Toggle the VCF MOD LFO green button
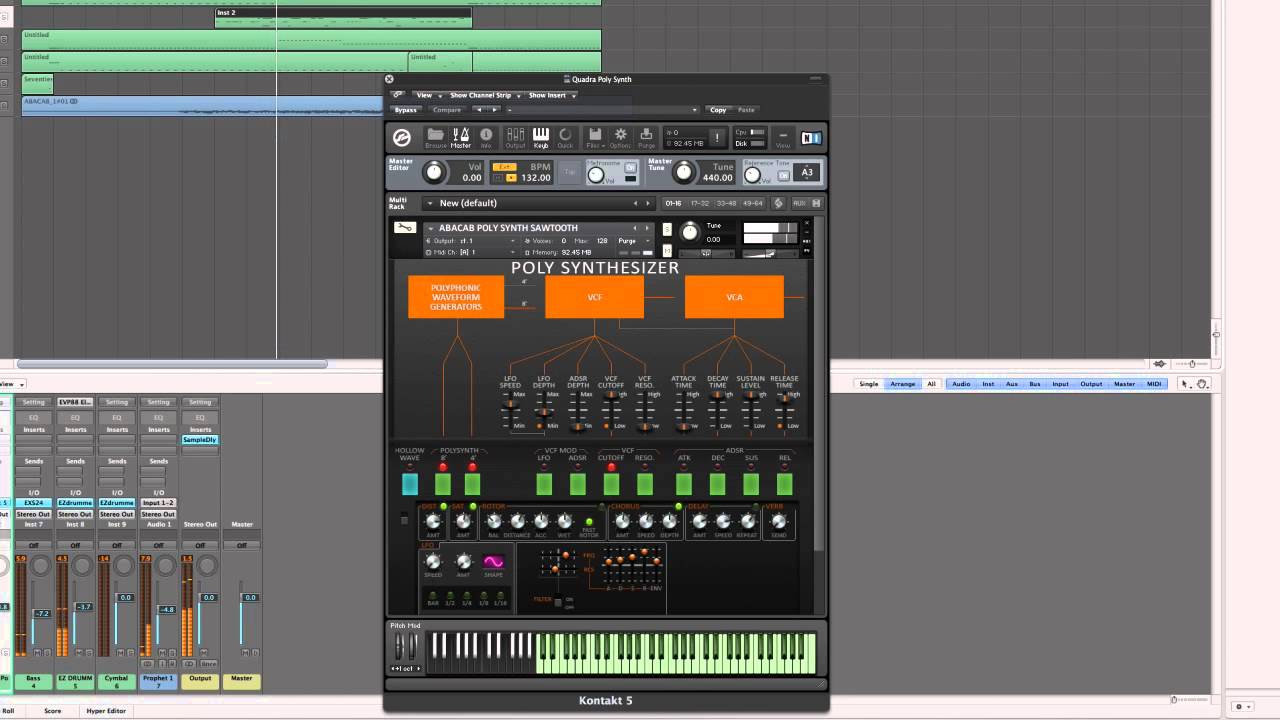This screenshot has height=720, width=1280. coord(544,484)
